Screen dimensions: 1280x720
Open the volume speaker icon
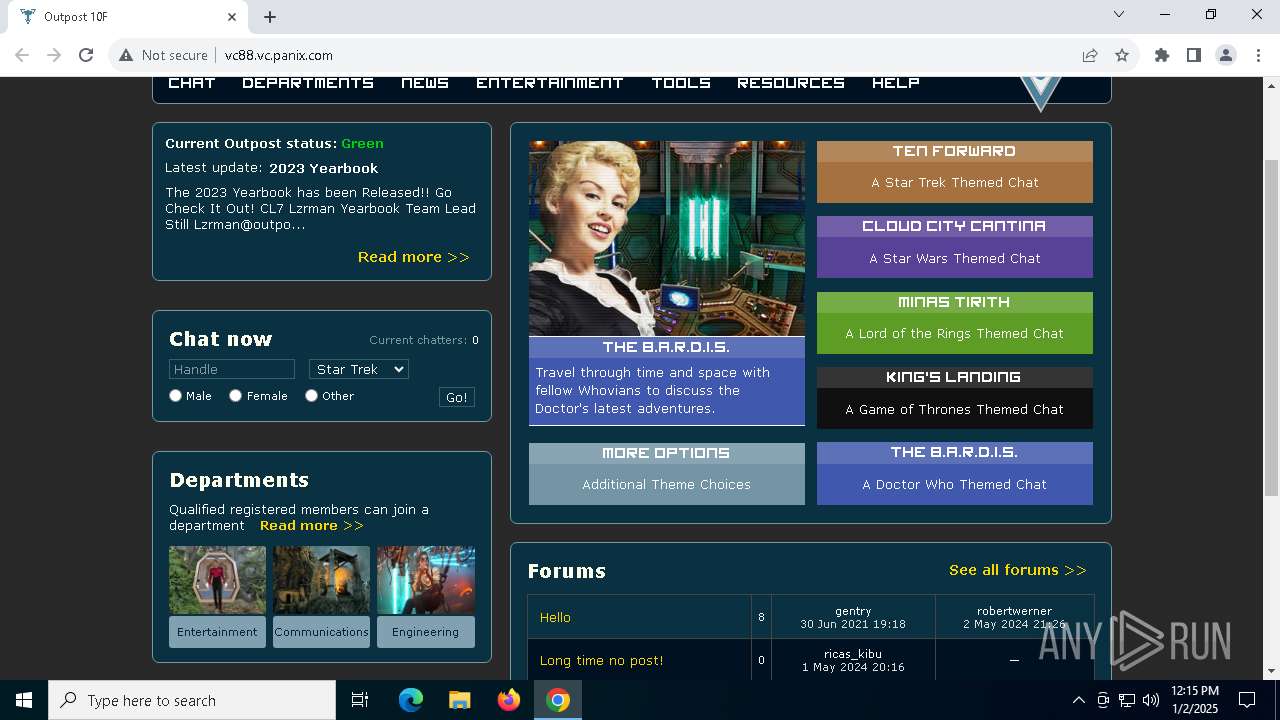pos(1151,700)
